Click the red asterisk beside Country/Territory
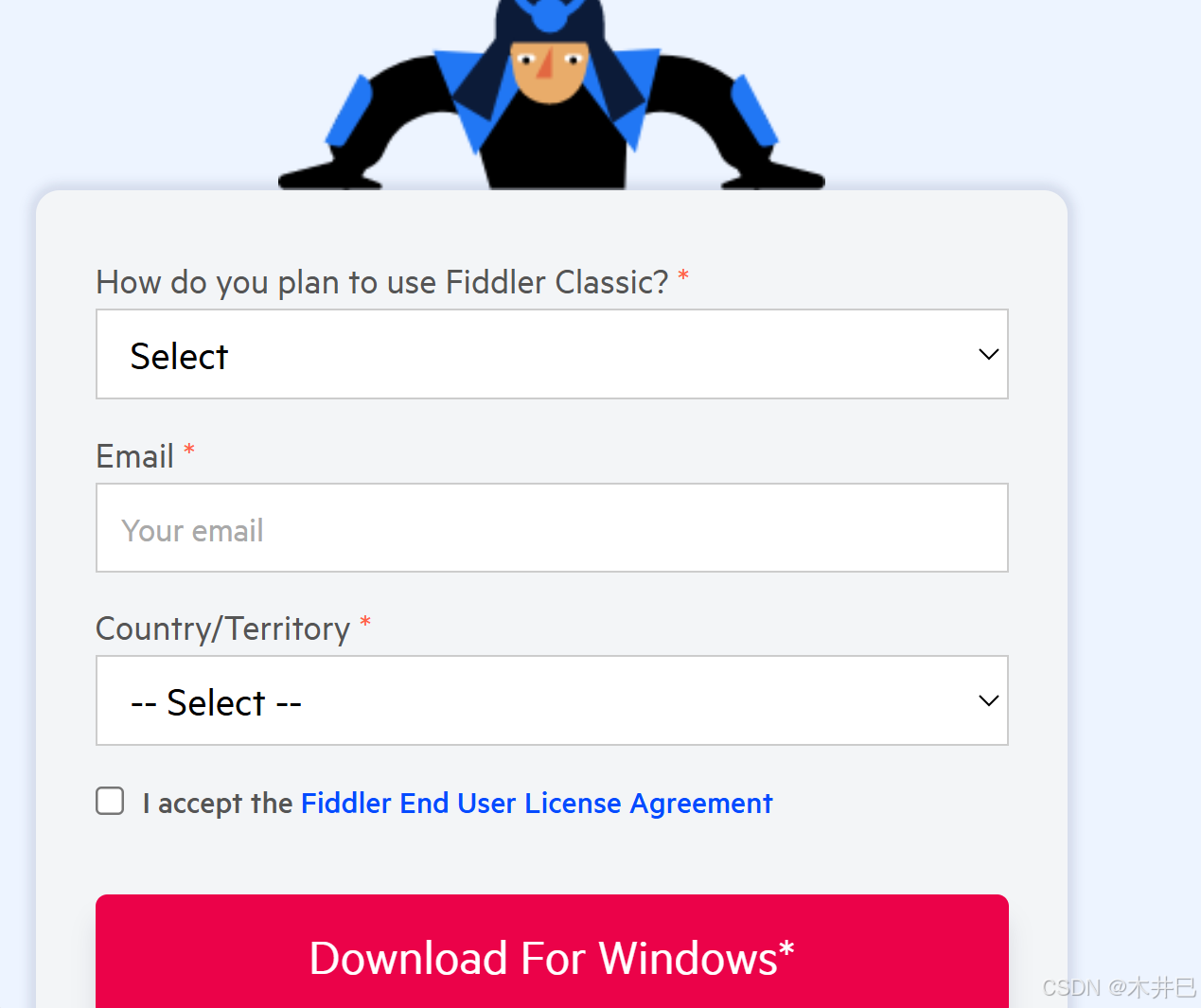The width and height of the screenshot is (1201, 1008). point(365,622)
